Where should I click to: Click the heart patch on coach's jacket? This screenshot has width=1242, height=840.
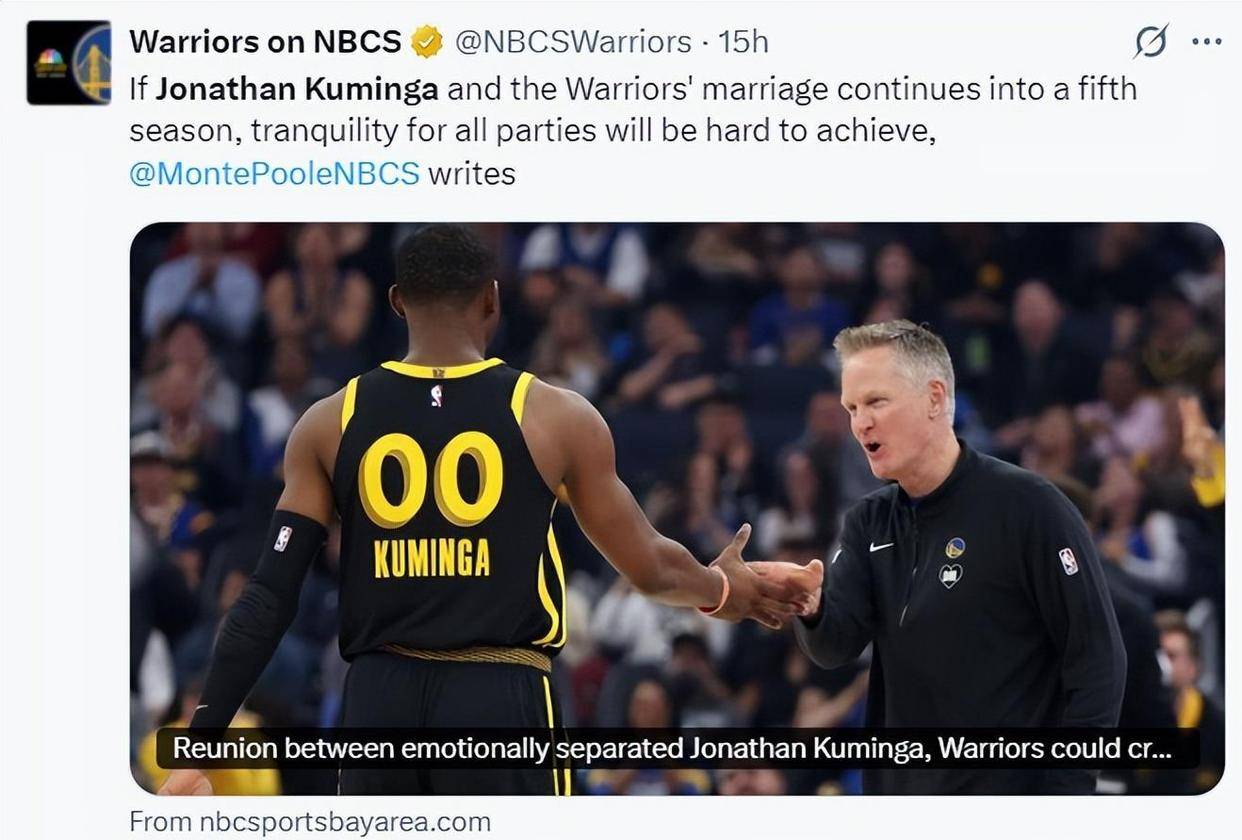[x=950, y=576]
